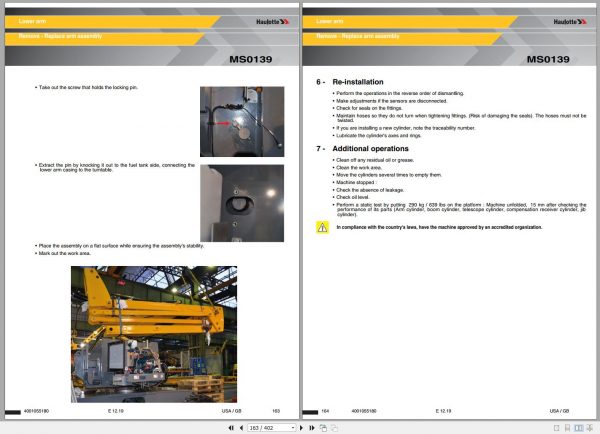Click the yellow warning triangle icon

(x=322, y=227)
